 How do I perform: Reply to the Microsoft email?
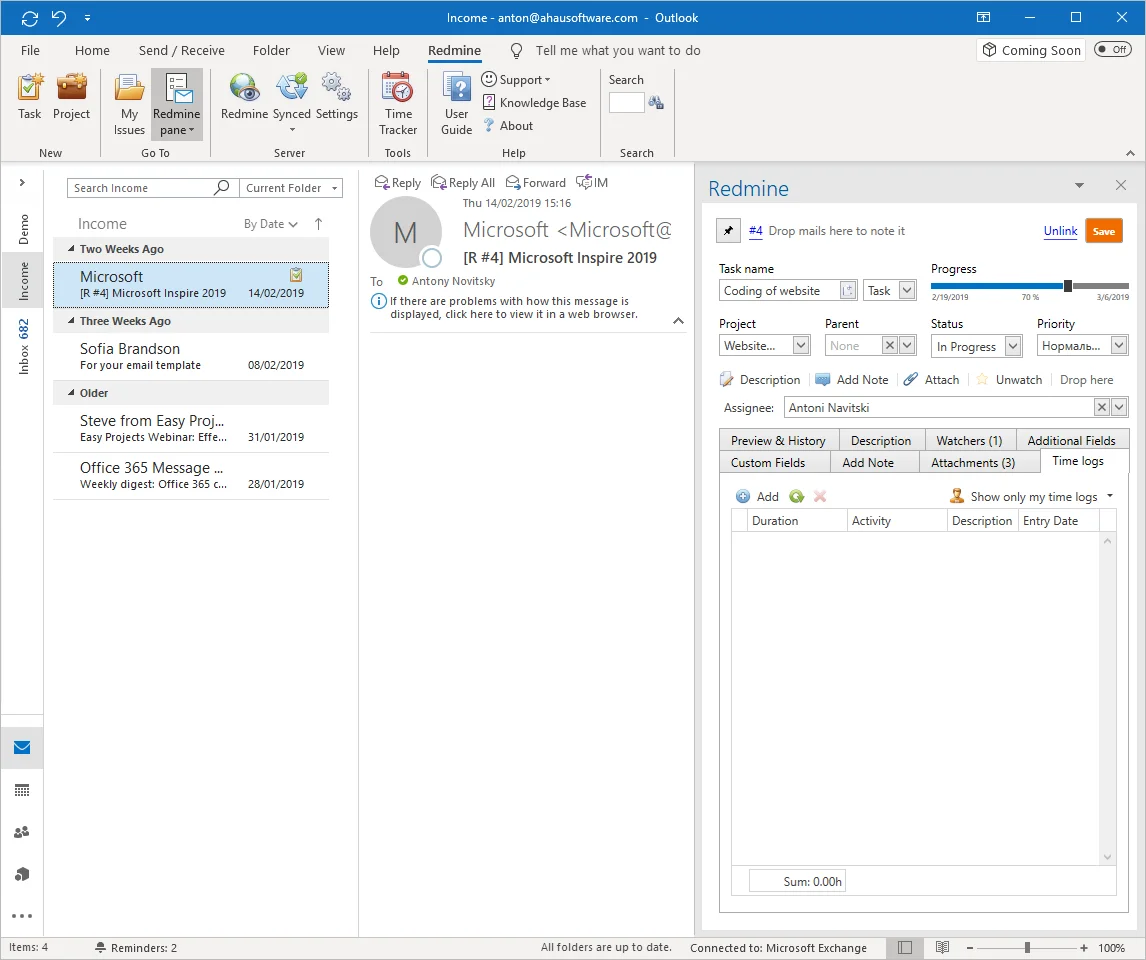click(398, 183)
